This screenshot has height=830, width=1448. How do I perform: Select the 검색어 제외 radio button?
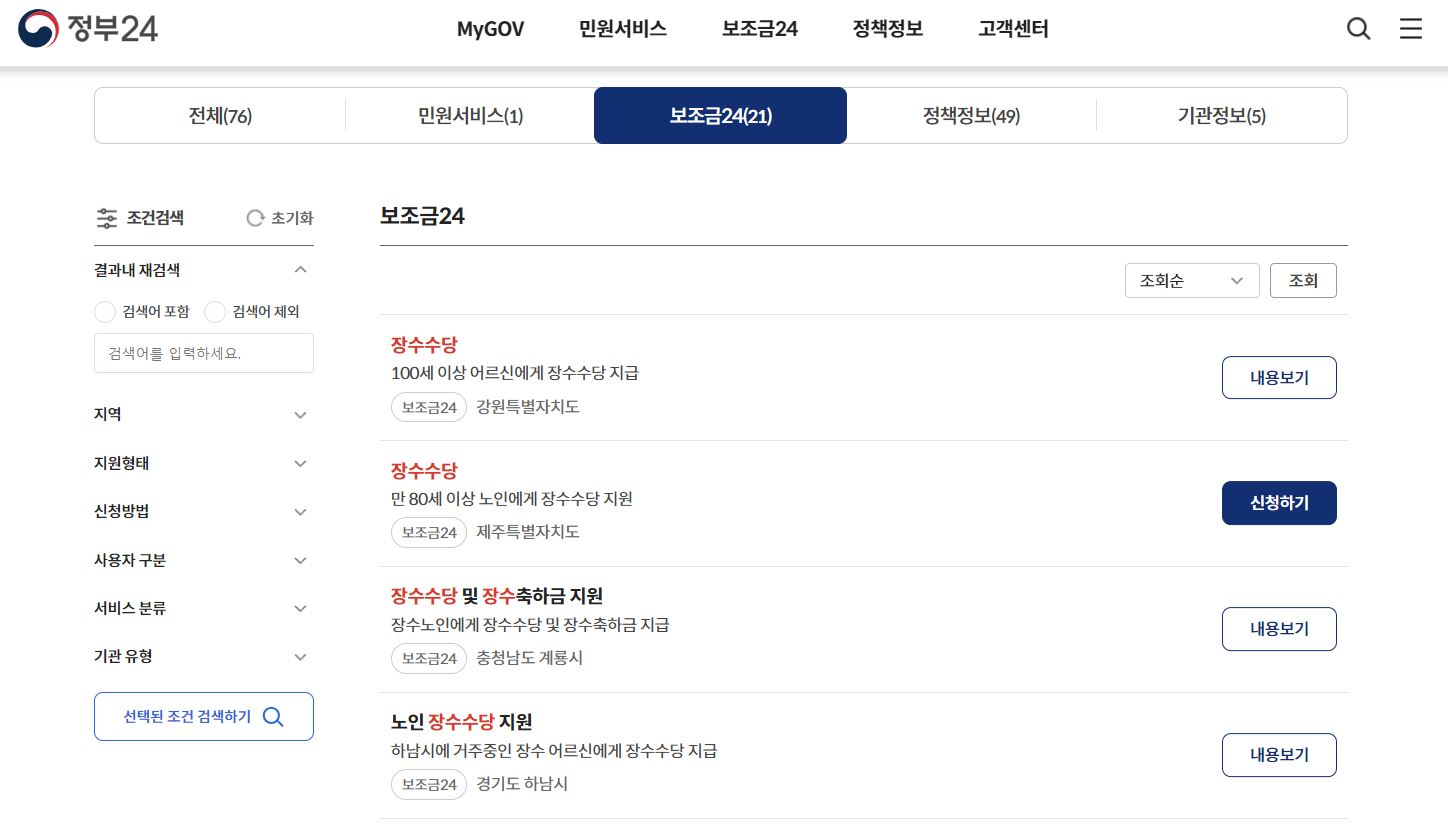click(215, 312)
